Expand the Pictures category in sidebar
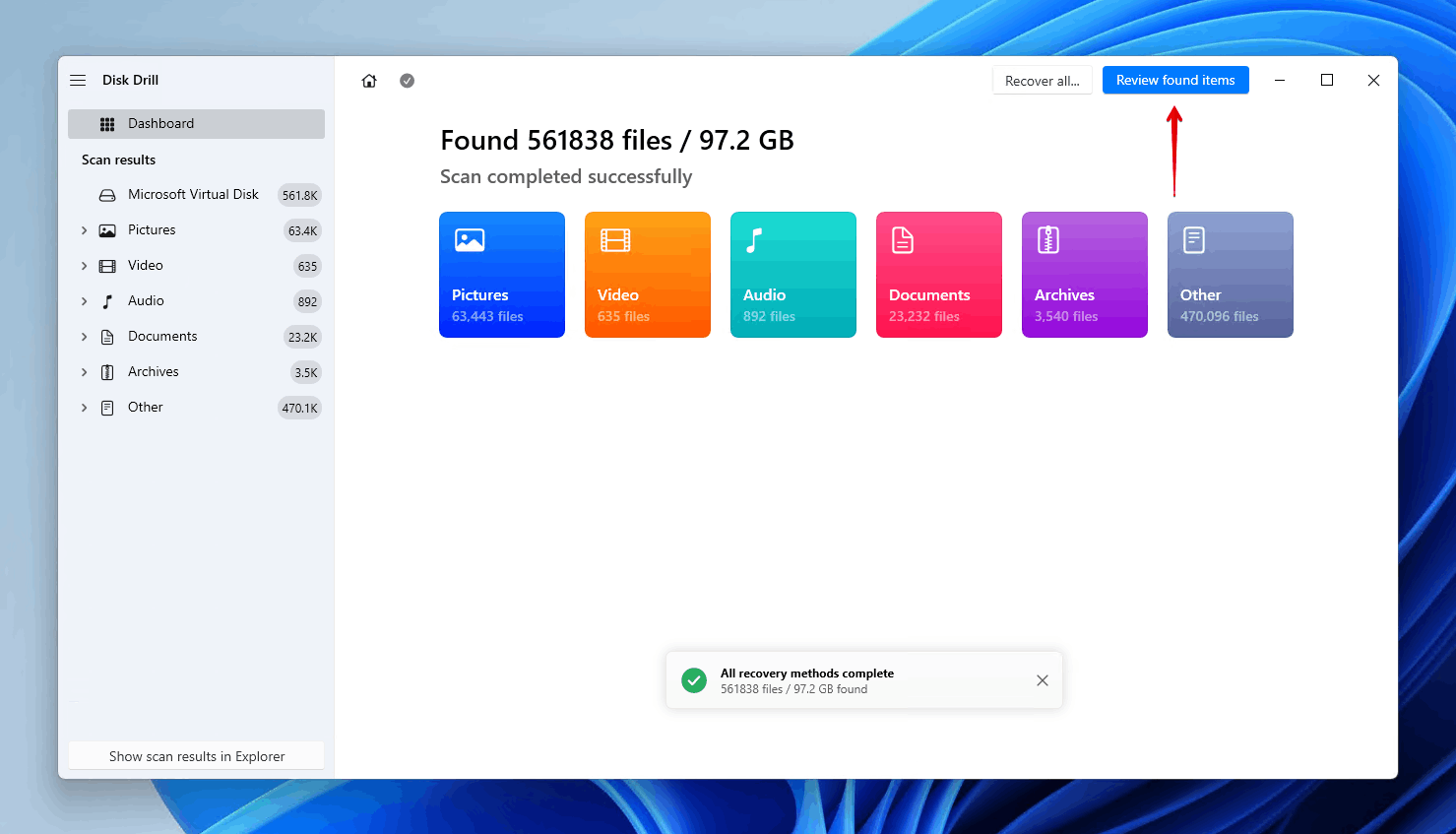1456x834 pixels. (84, 230)
